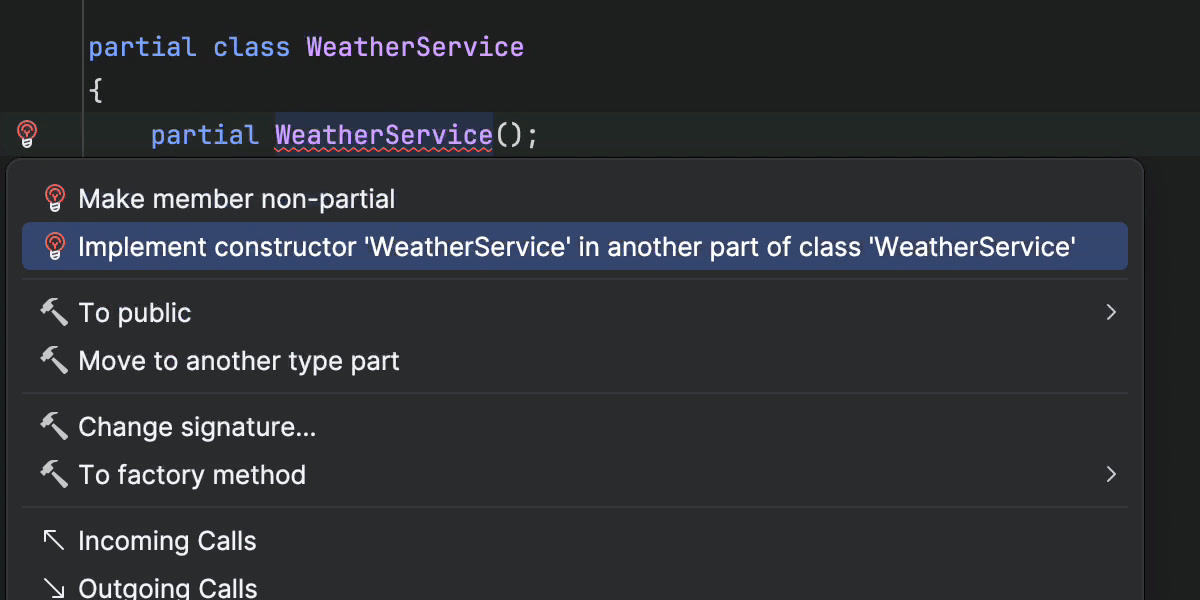Open 'Change signature...'

(197, 427)
